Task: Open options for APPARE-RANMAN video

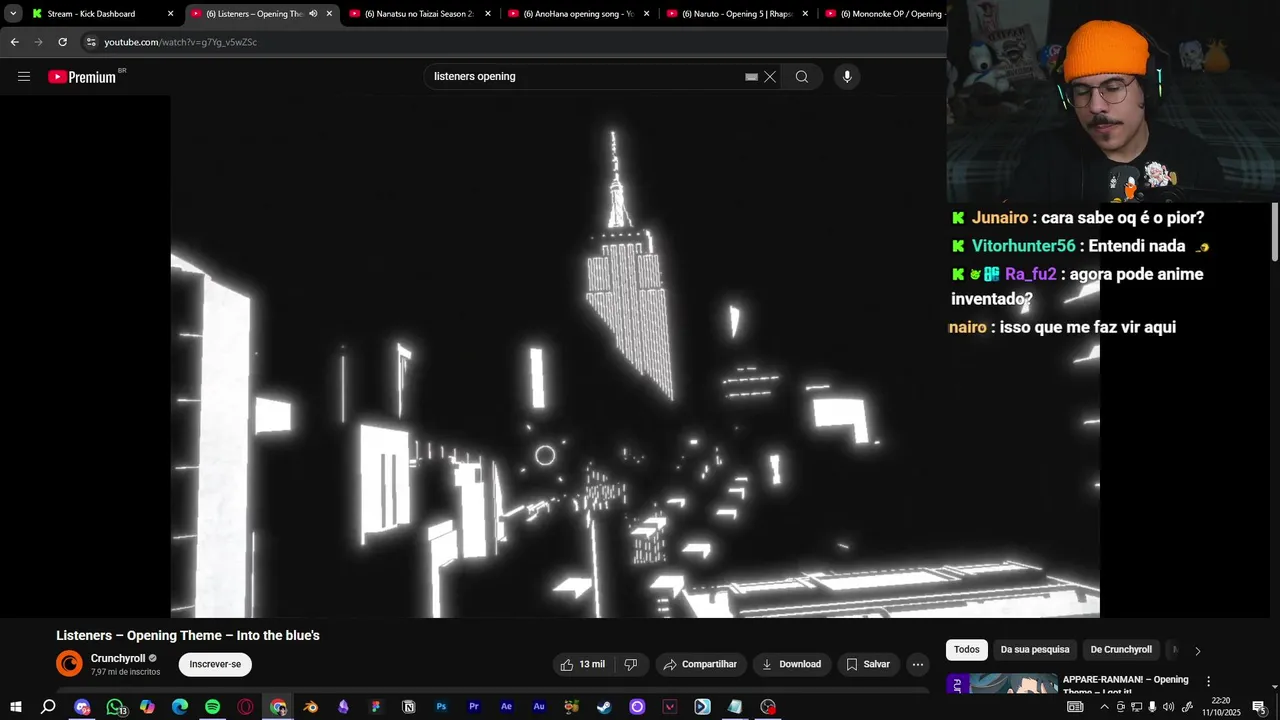Action: [x=1208, y=681]
